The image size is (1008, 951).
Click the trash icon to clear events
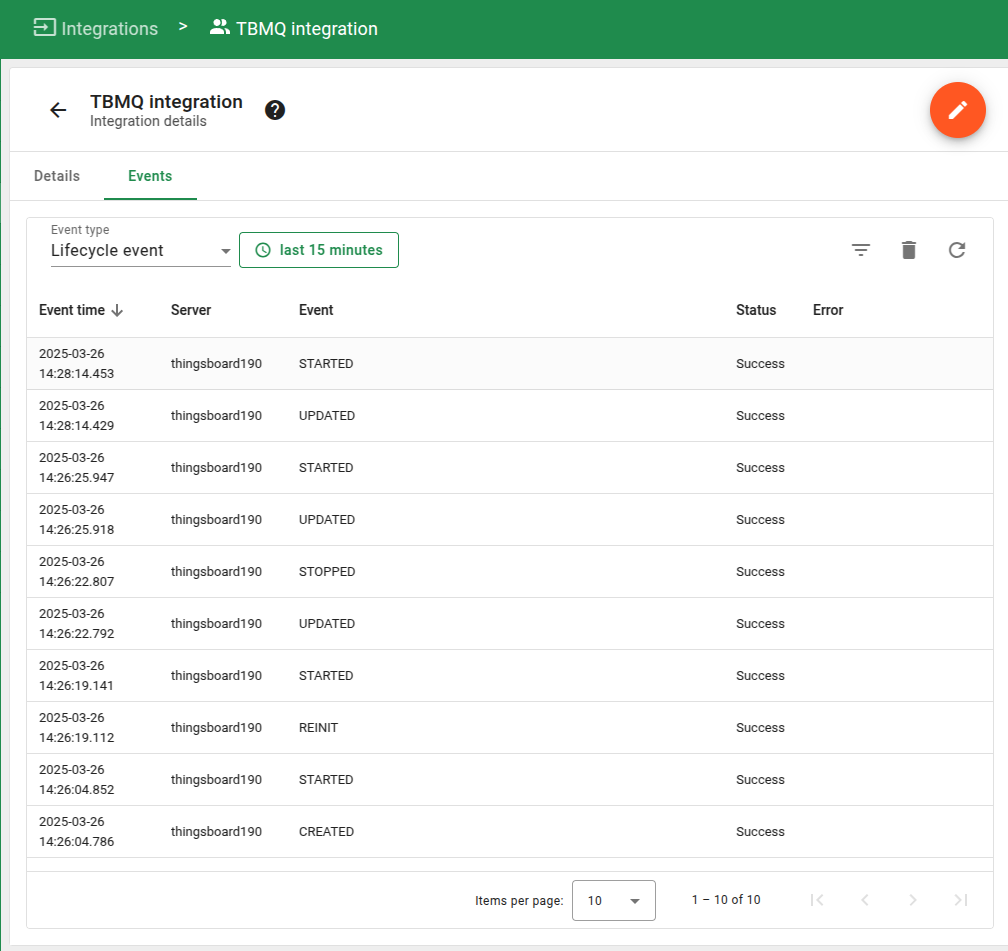(x=909, y=250)
